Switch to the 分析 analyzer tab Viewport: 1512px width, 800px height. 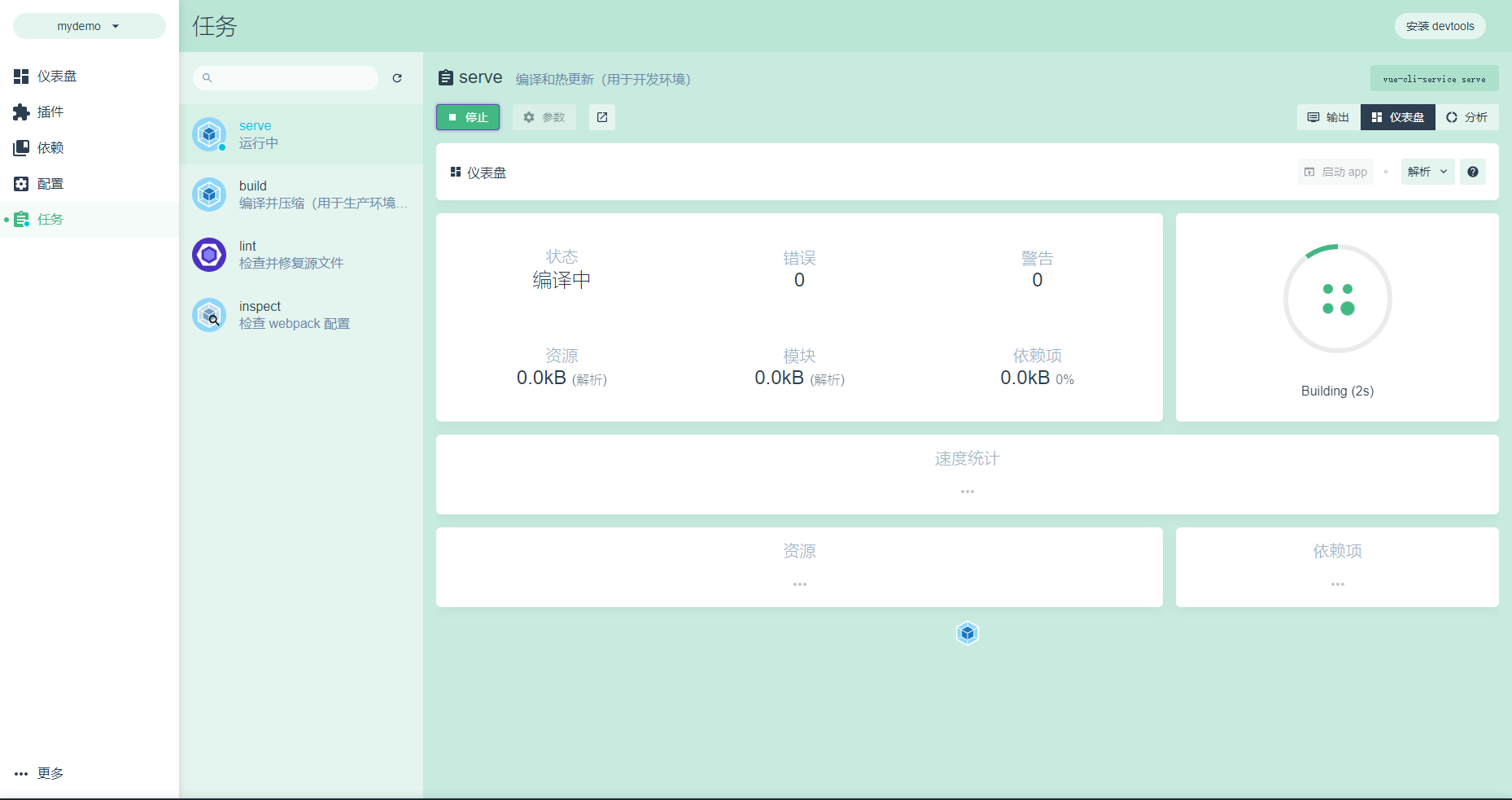pos(1466,117)
